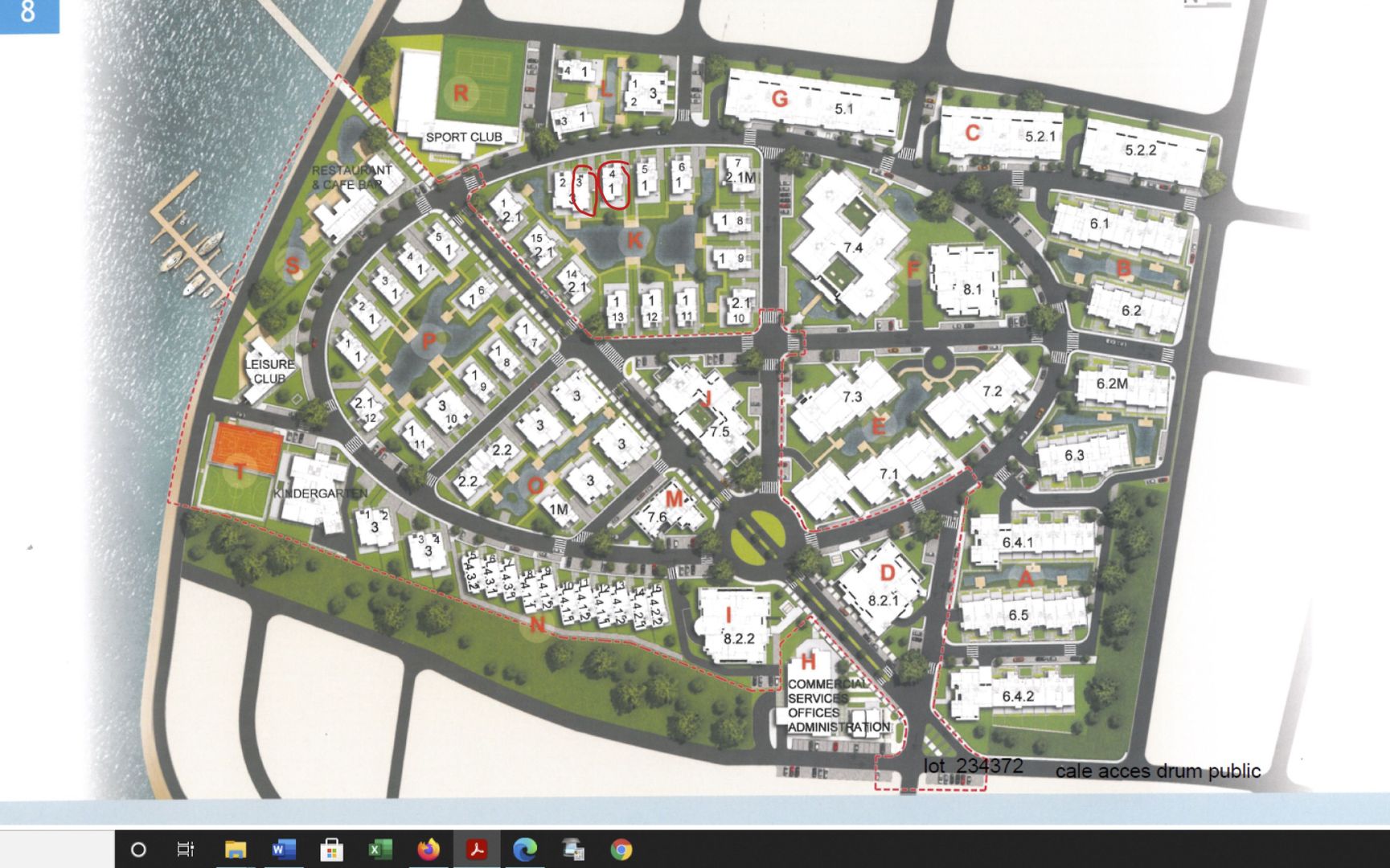This screenshot has height=868, width=1390.
Task: Click the 'lot 234372' text annotation
Action: (x=973, y=766)
